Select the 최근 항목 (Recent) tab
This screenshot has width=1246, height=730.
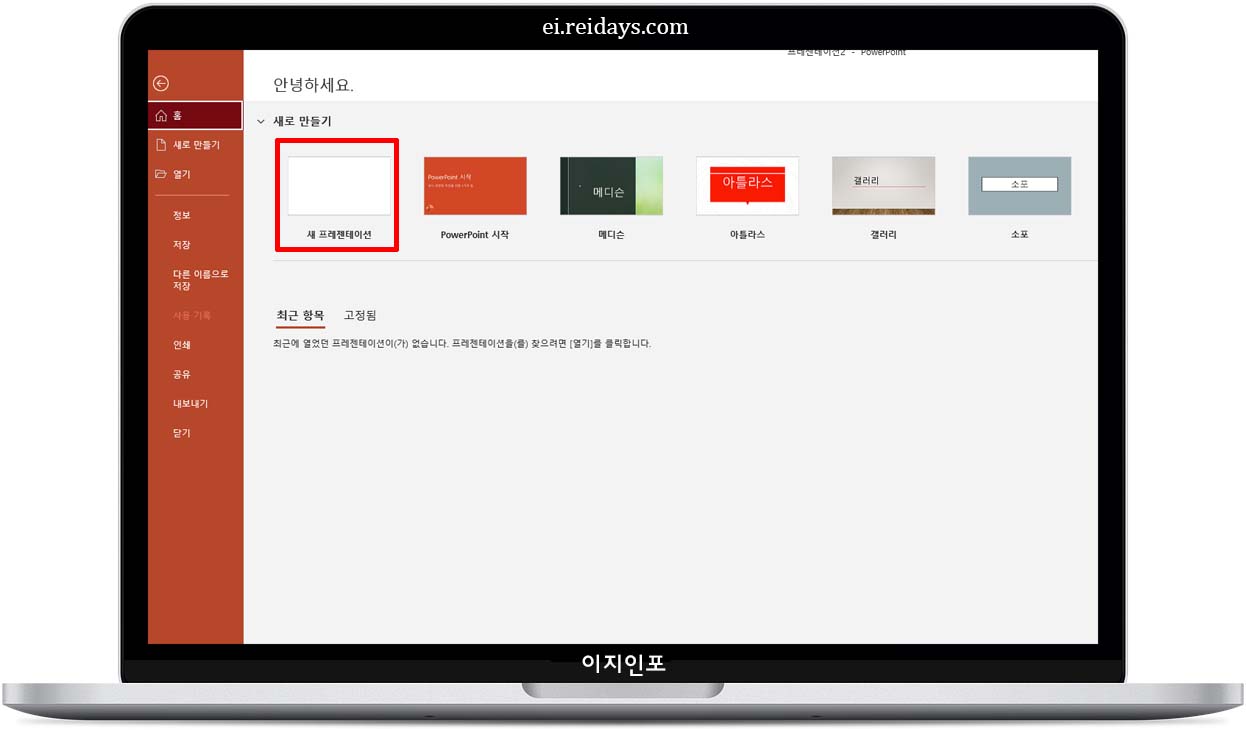[299, 315]
